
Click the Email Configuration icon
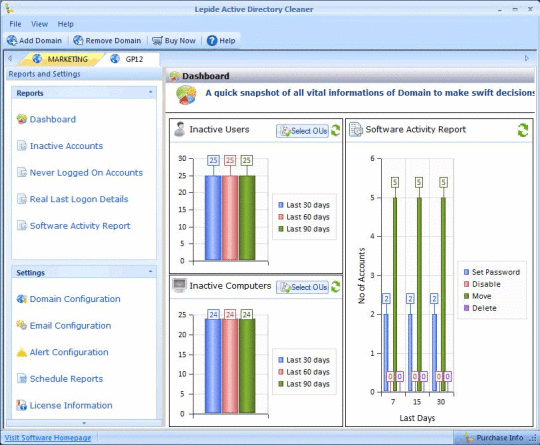[x=22, y=325]
